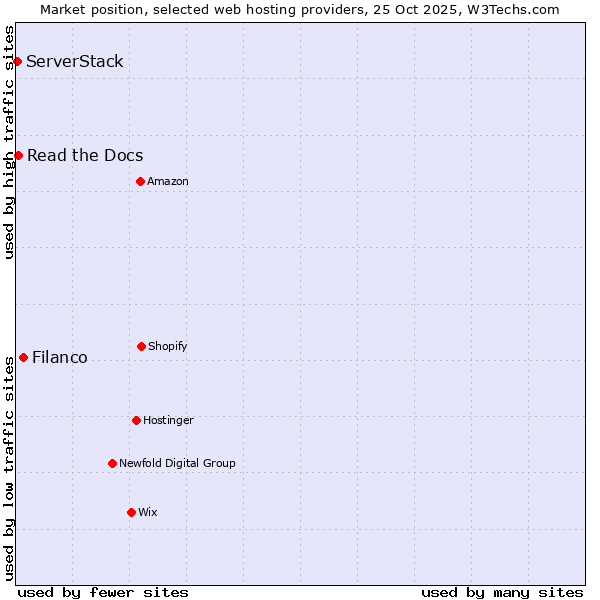Image resolution: width=600 pixels, height=600 pixels.
Task: Click the ServerStack text label
Action: pyautogui.click(x=75, y=62)
